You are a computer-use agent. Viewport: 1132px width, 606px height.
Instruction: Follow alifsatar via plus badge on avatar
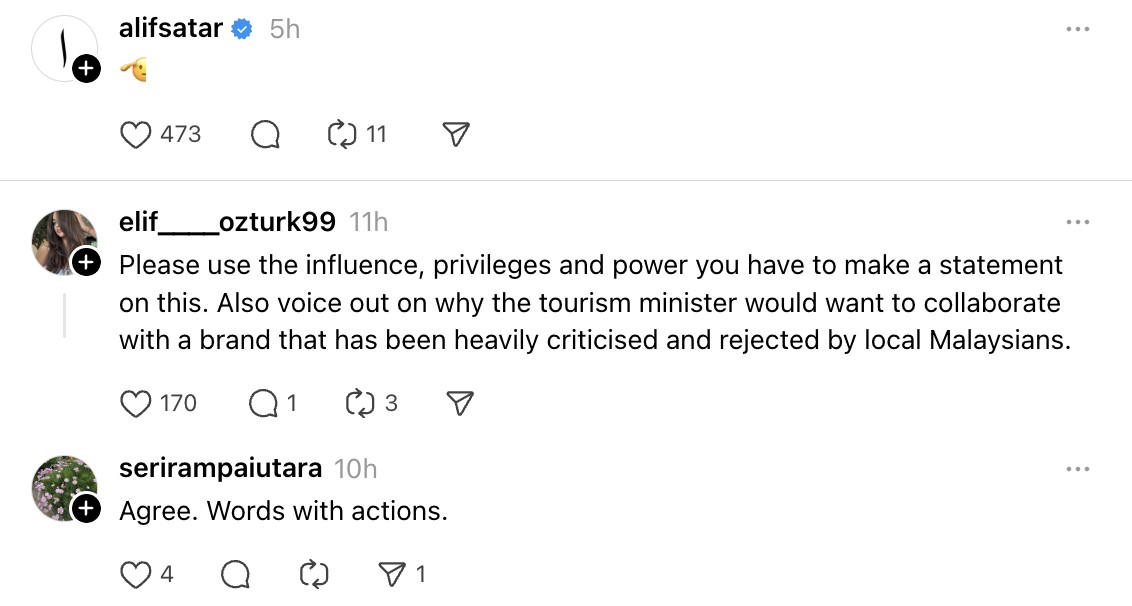tap(86, 69)
